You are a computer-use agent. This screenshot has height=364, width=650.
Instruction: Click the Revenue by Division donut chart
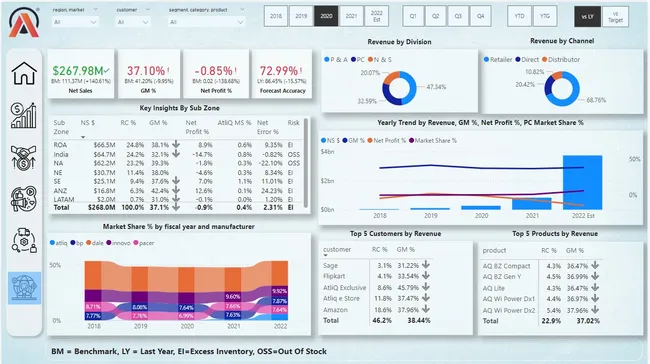(399, 88)
